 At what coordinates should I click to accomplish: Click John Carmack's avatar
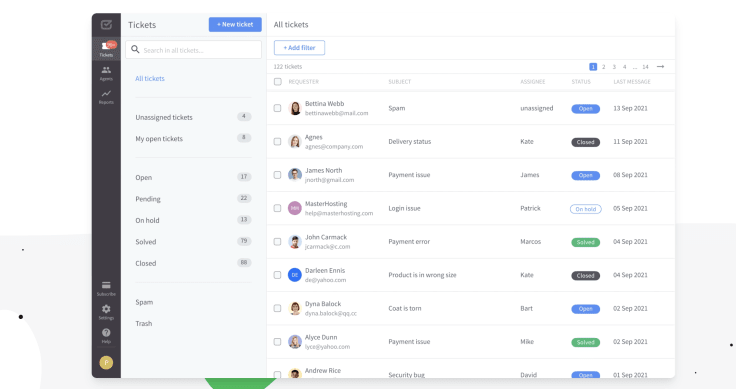[295, 242]
